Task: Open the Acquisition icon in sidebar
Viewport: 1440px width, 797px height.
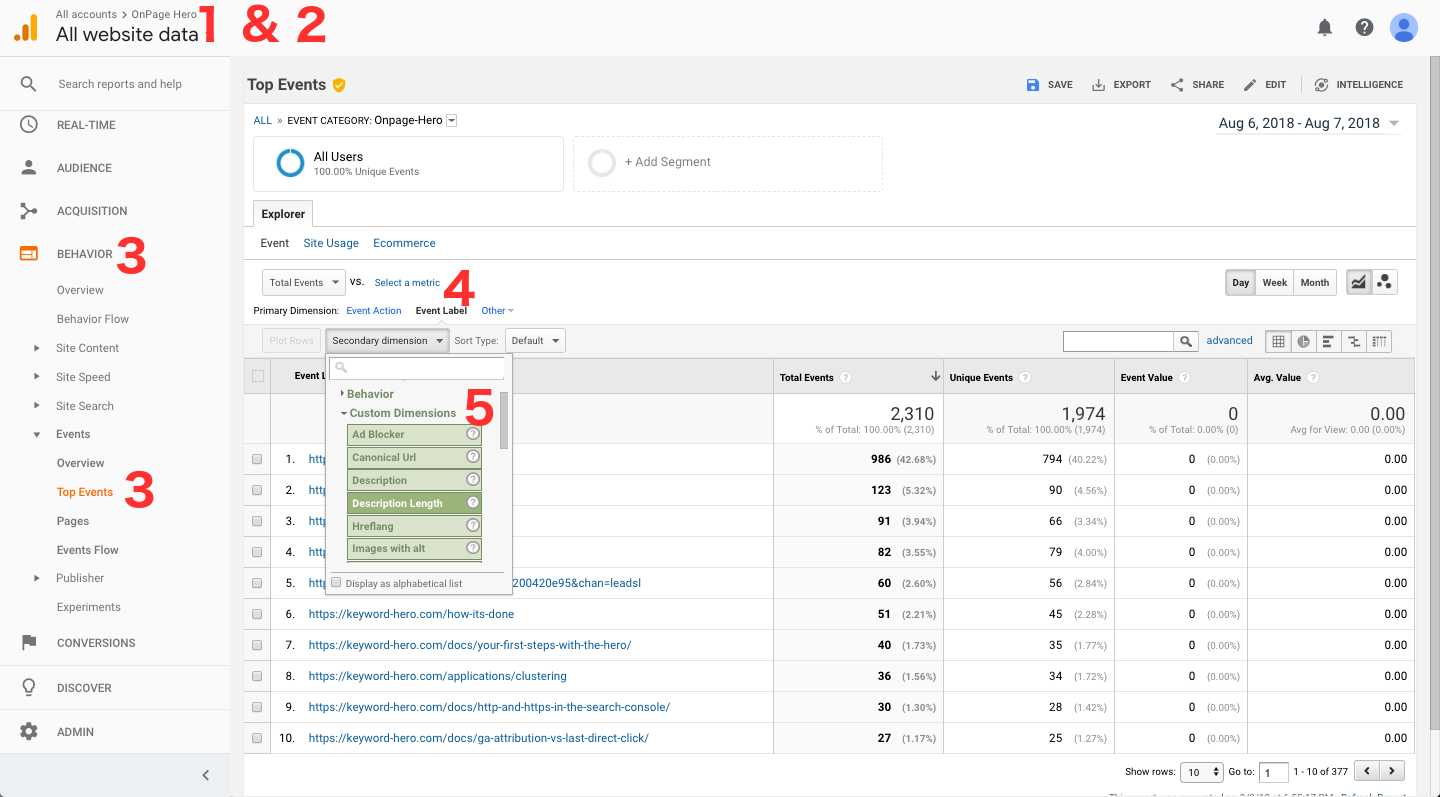Action: tap(29, 211)
